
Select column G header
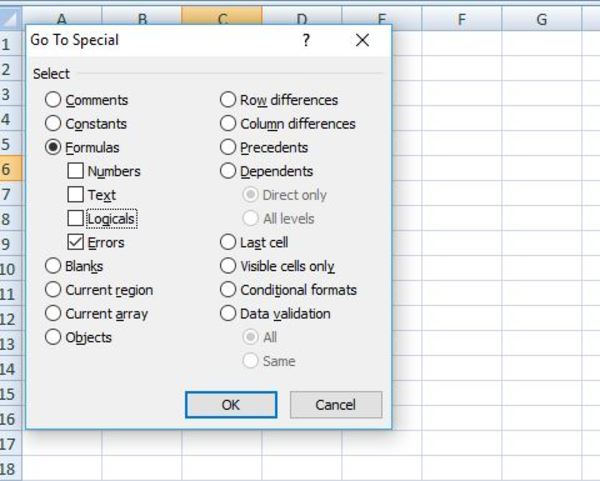click(x=541, y=19)
